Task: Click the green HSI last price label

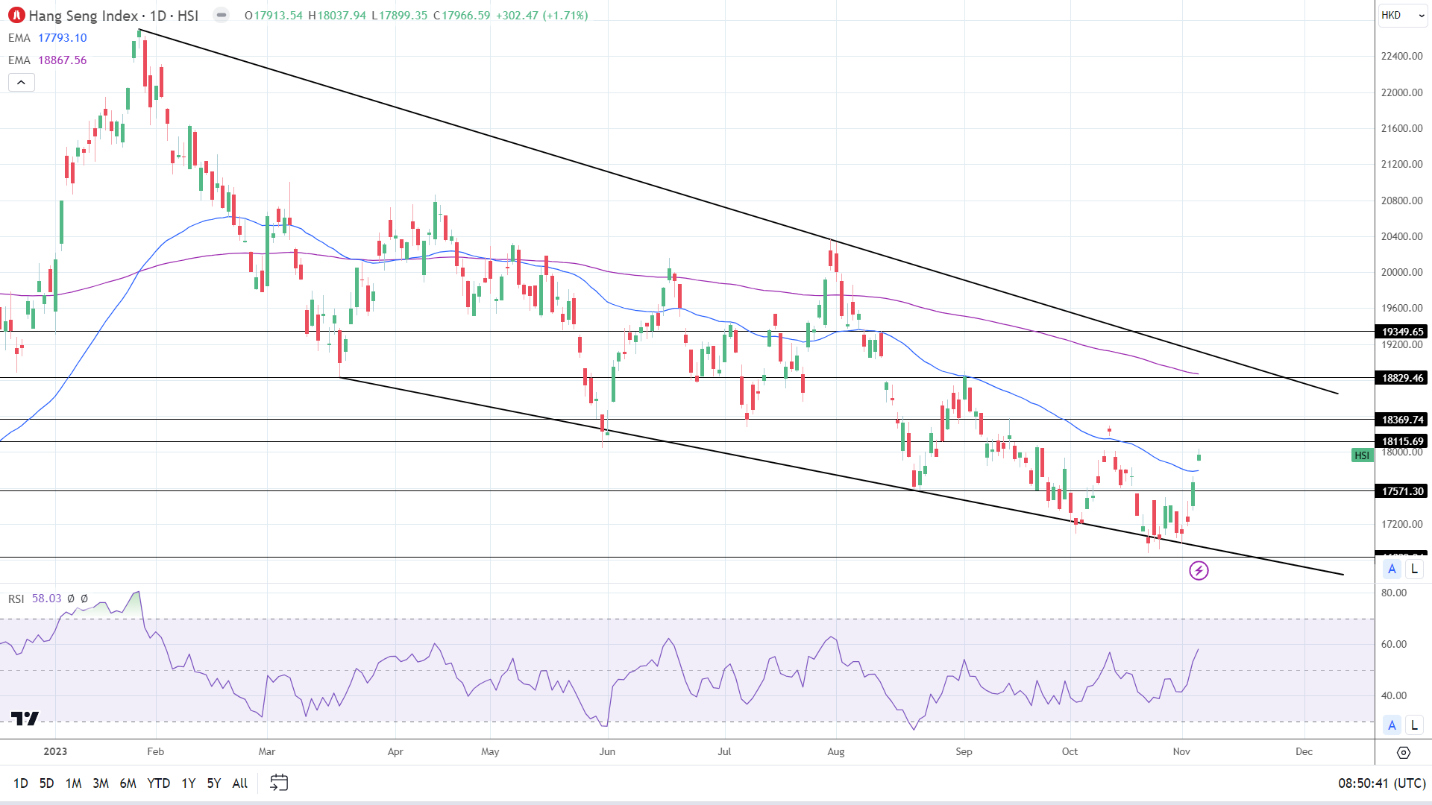Action: coord(1362,455)
